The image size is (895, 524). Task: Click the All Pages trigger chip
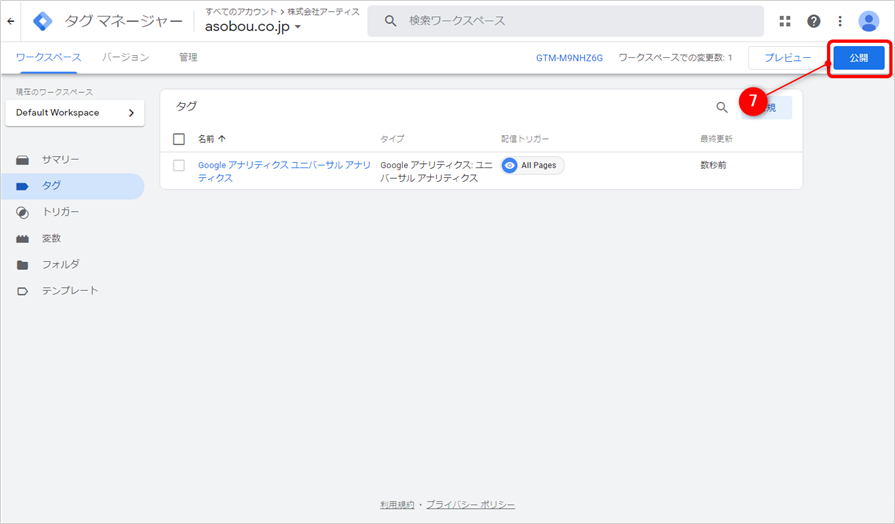point(533,165)
